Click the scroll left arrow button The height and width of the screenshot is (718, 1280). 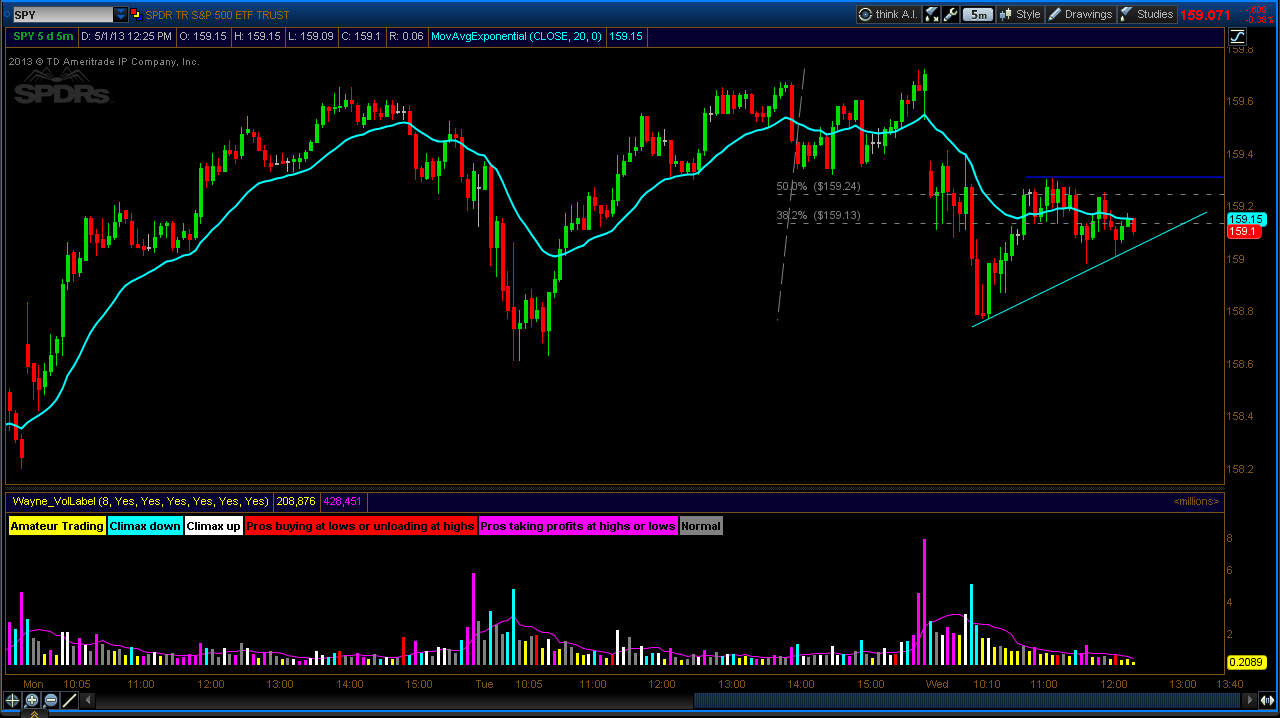click(90, 700)
